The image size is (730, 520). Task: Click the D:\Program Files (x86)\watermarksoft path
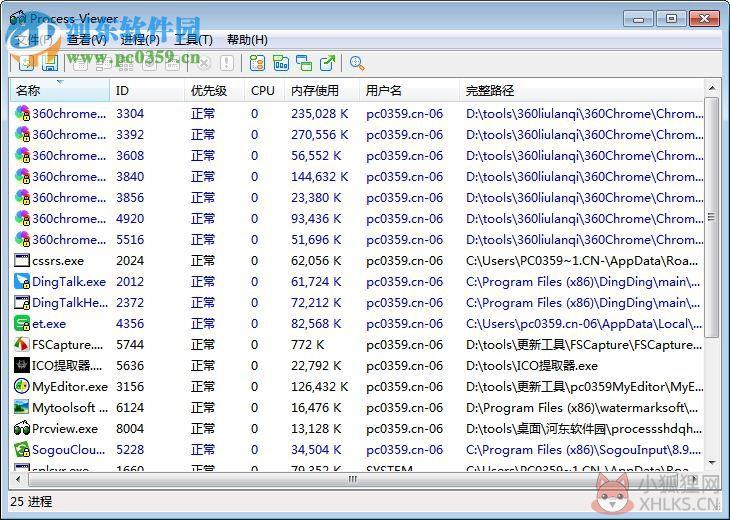pos(582,407)
